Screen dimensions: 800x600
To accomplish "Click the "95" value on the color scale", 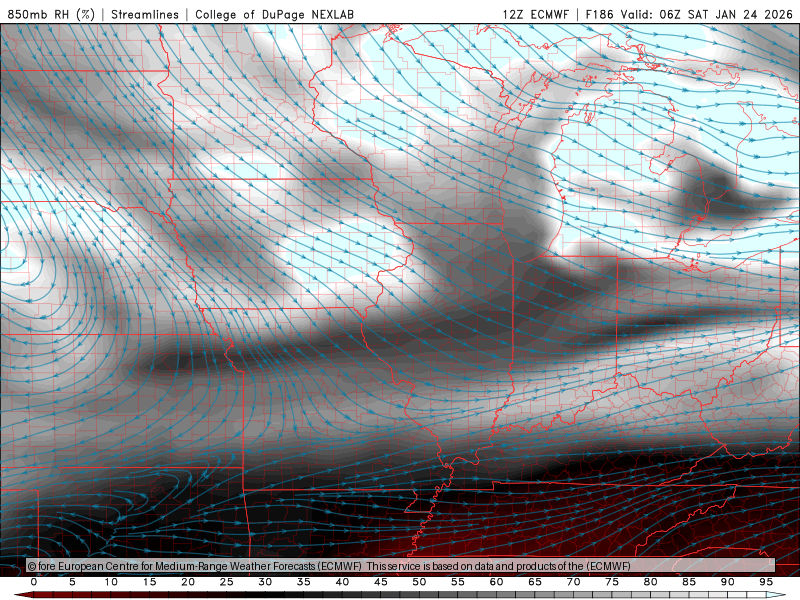I will [x=766, y=582].
